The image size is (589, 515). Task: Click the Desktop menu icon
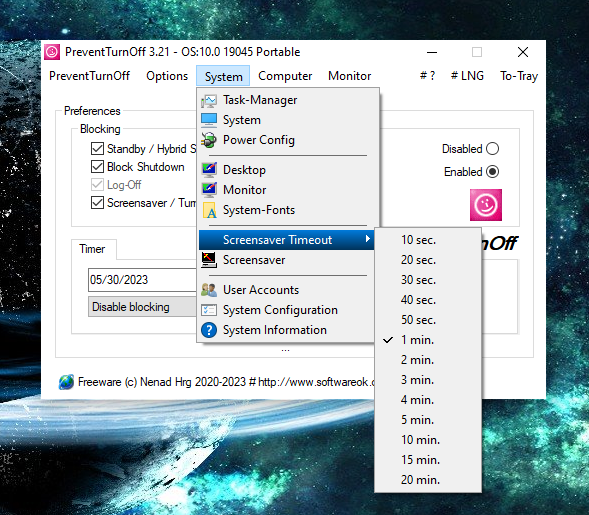(x=209, y=170)
